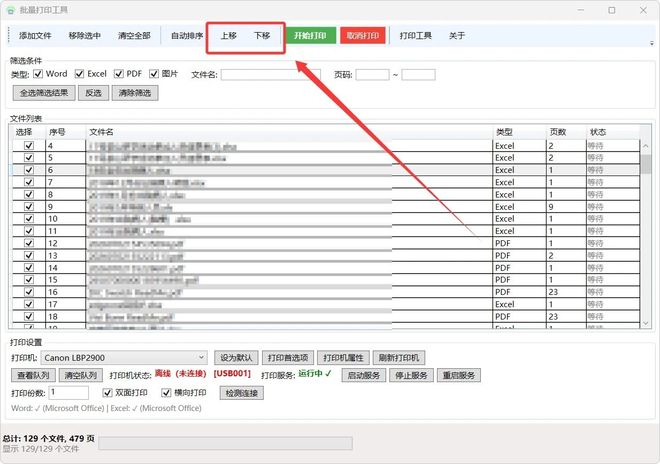This screenshot has width=660, height=464.
Task: Click the [USB001] port label
Action: point(232,374)
